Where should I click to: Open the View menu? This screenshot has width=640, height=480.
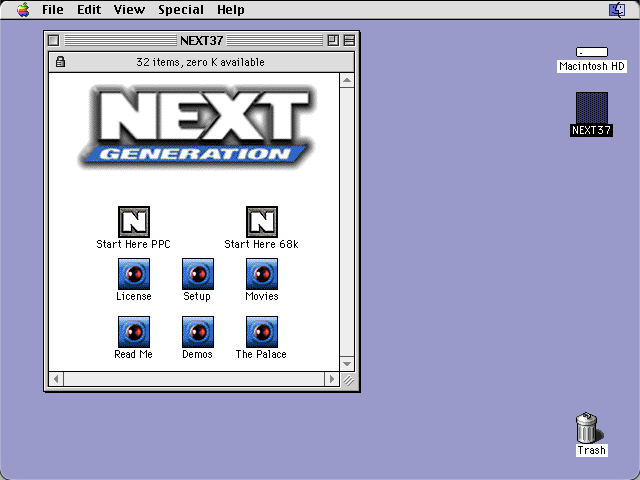[x=129, y=9]
